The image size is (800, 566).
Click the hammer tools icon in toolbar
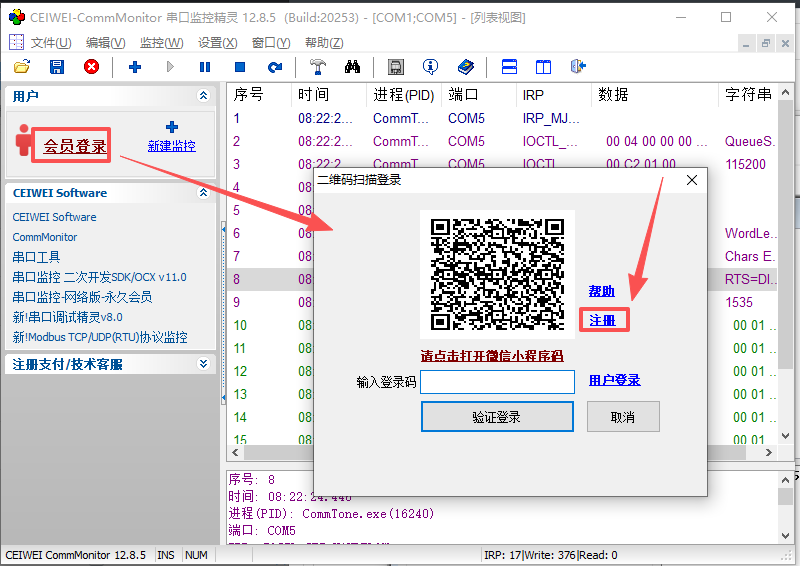point(317,67)
